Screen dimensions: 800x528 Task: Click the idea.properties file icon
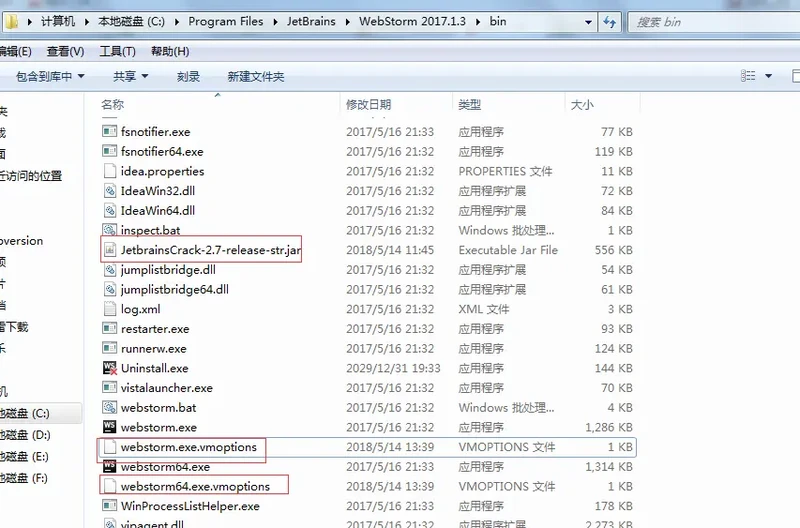(110, 171)
